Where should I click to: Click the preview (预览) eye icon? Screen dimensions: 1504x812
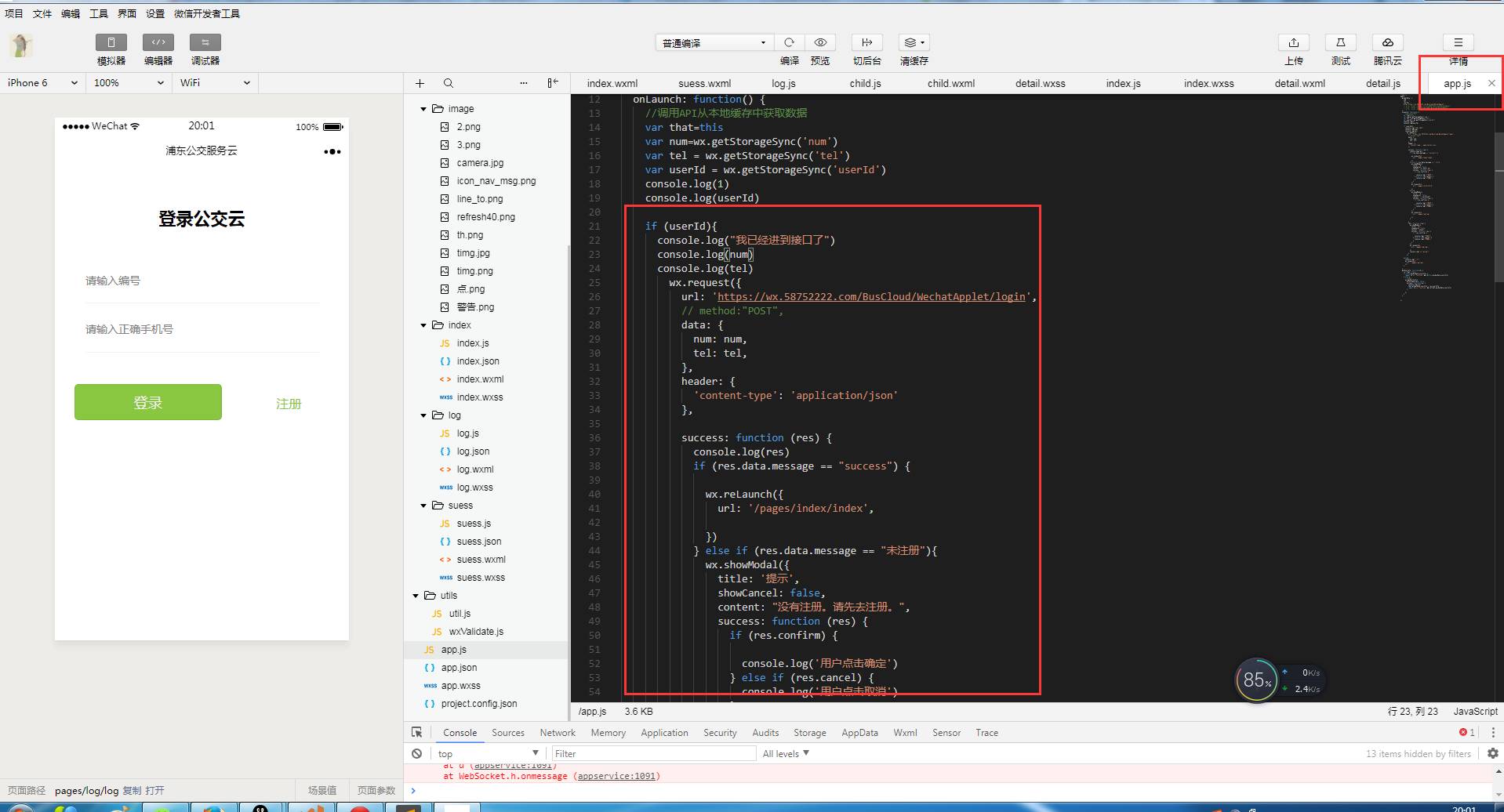pyautogui.click(x=820, y=42)
